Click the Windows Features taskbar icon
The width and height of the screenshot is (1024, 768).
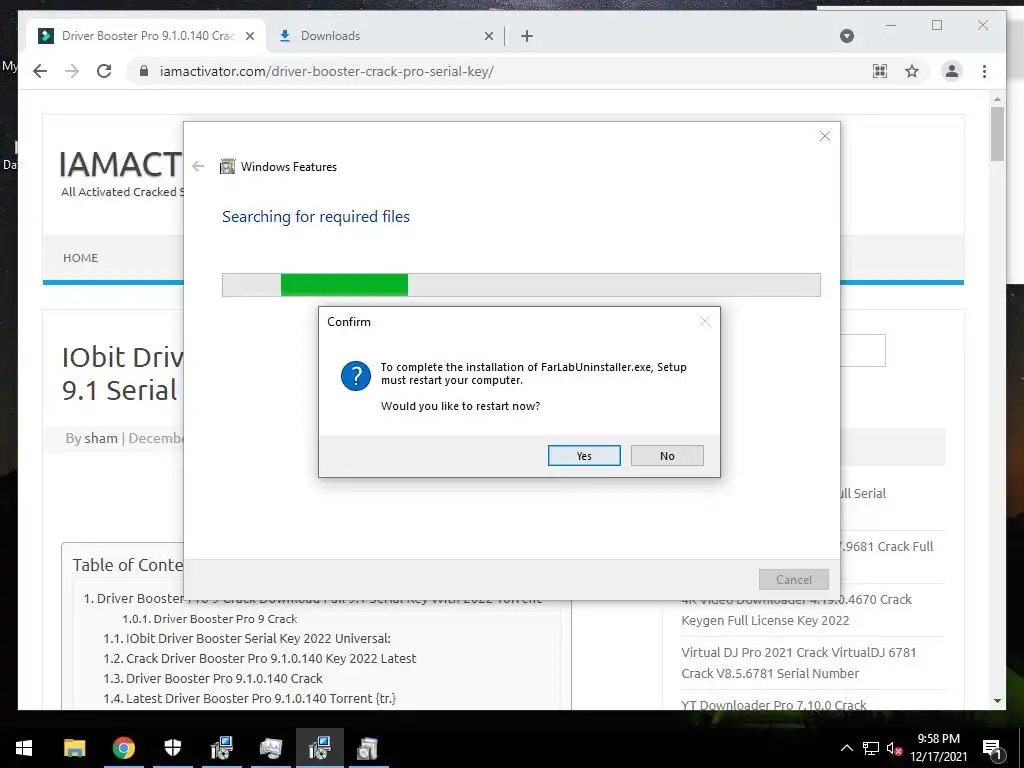click(x=368, y=748)
